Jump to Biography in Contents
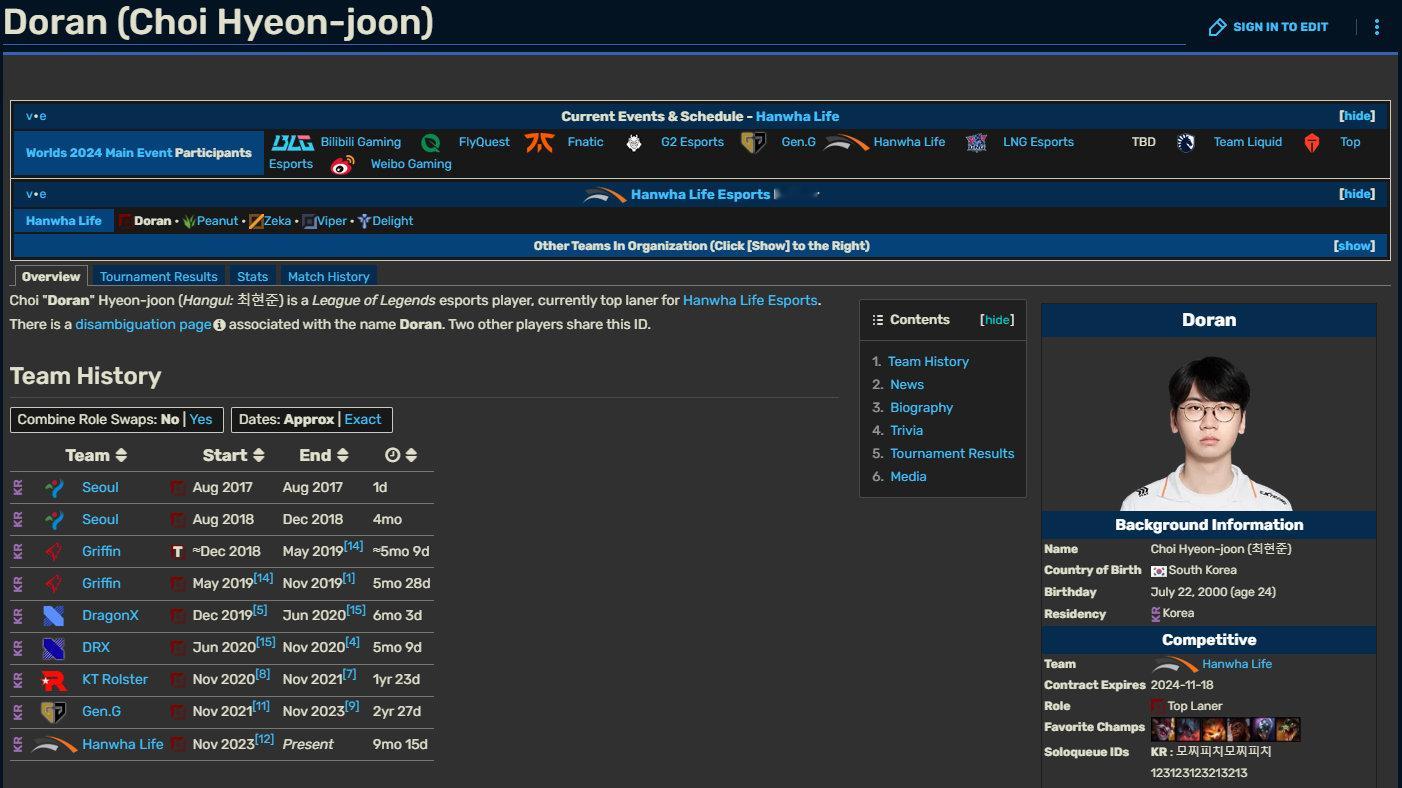 coord(921,408)
